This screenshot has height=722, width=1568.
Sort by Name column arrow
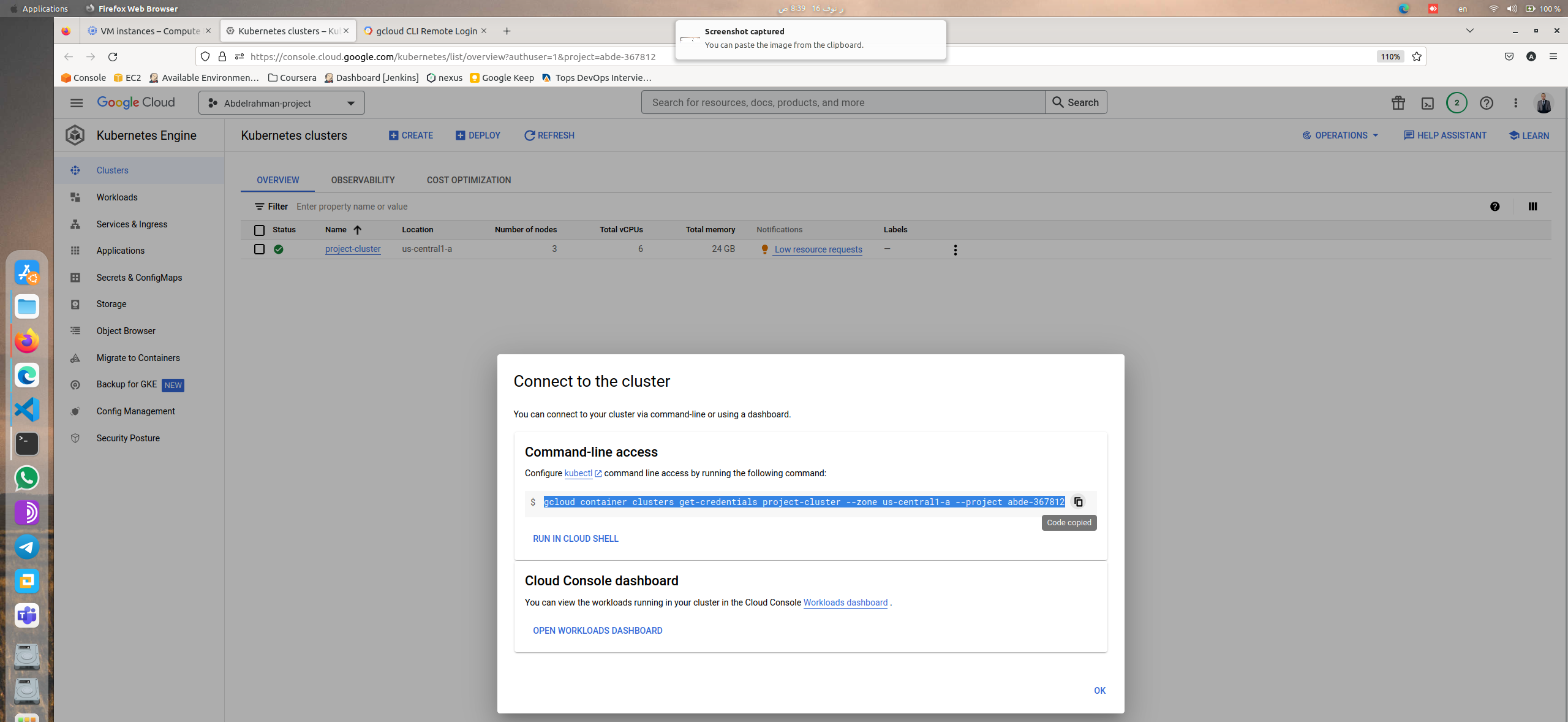pyautogui.click(x=358, y=230)
